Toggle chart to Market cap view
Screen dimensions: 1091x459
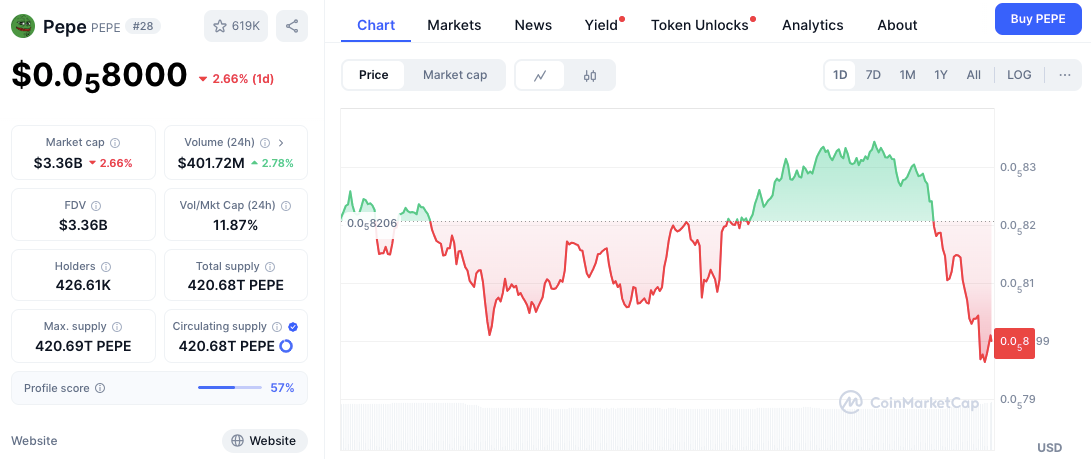point(455,75)
